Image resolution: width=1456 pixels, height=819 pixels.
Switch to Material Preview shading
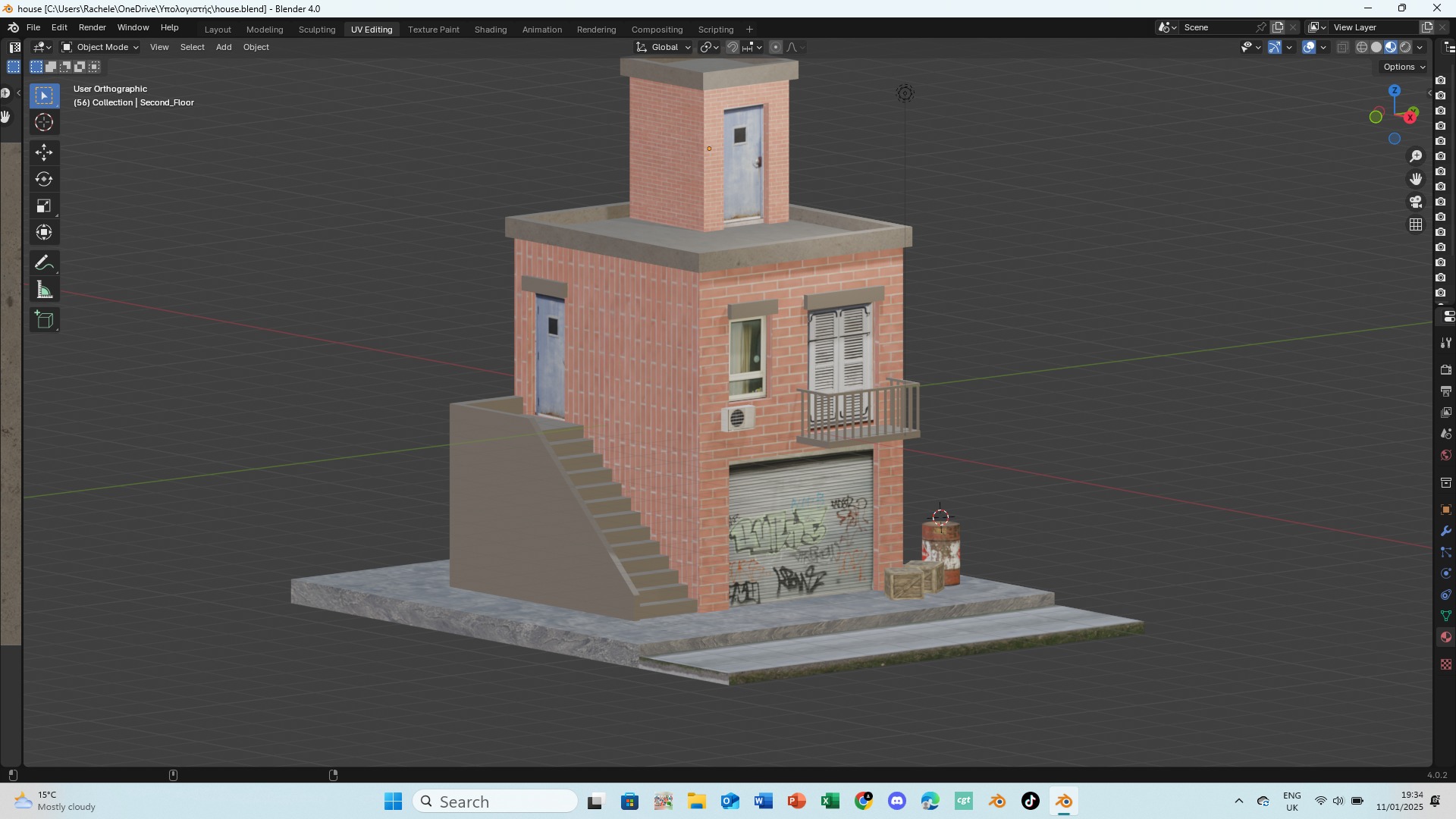pos(1391,47)
